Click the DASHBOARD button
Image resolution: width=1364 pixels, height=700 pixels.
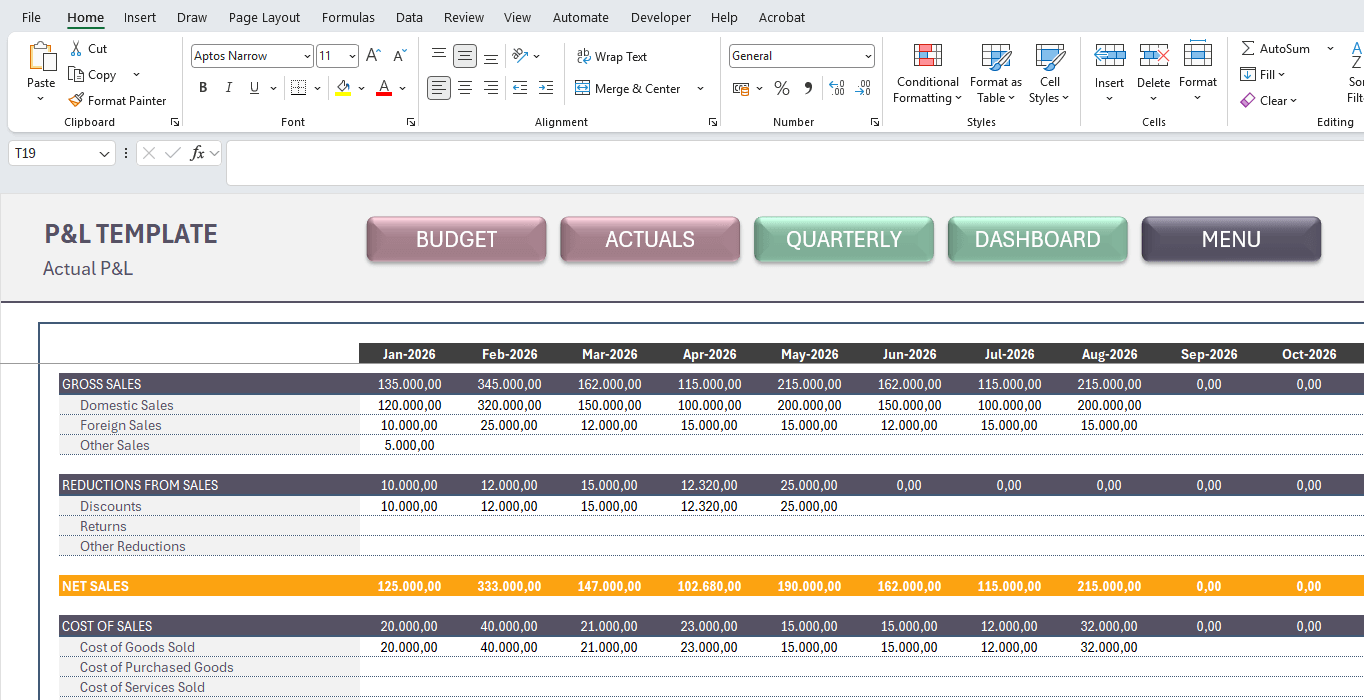pyautogui.click(x=1037, y=239)
